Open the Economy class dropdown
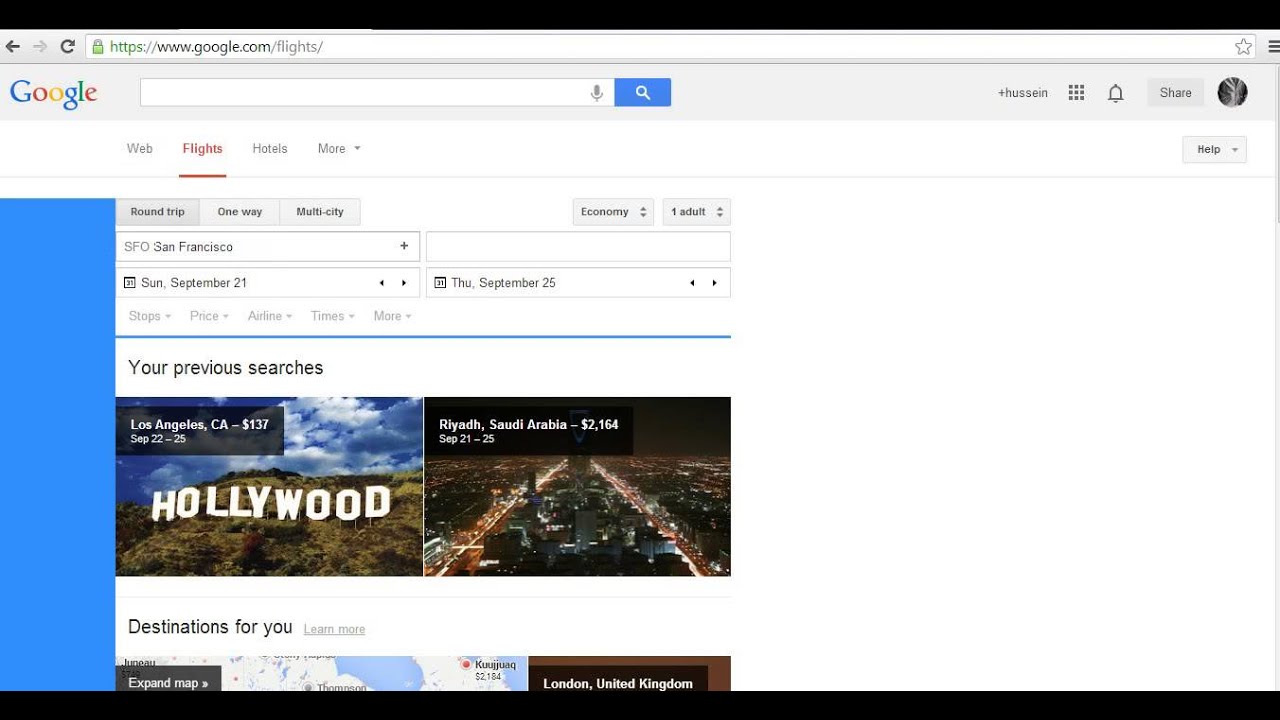The image size is (1280, 720). tap(613, 212)
